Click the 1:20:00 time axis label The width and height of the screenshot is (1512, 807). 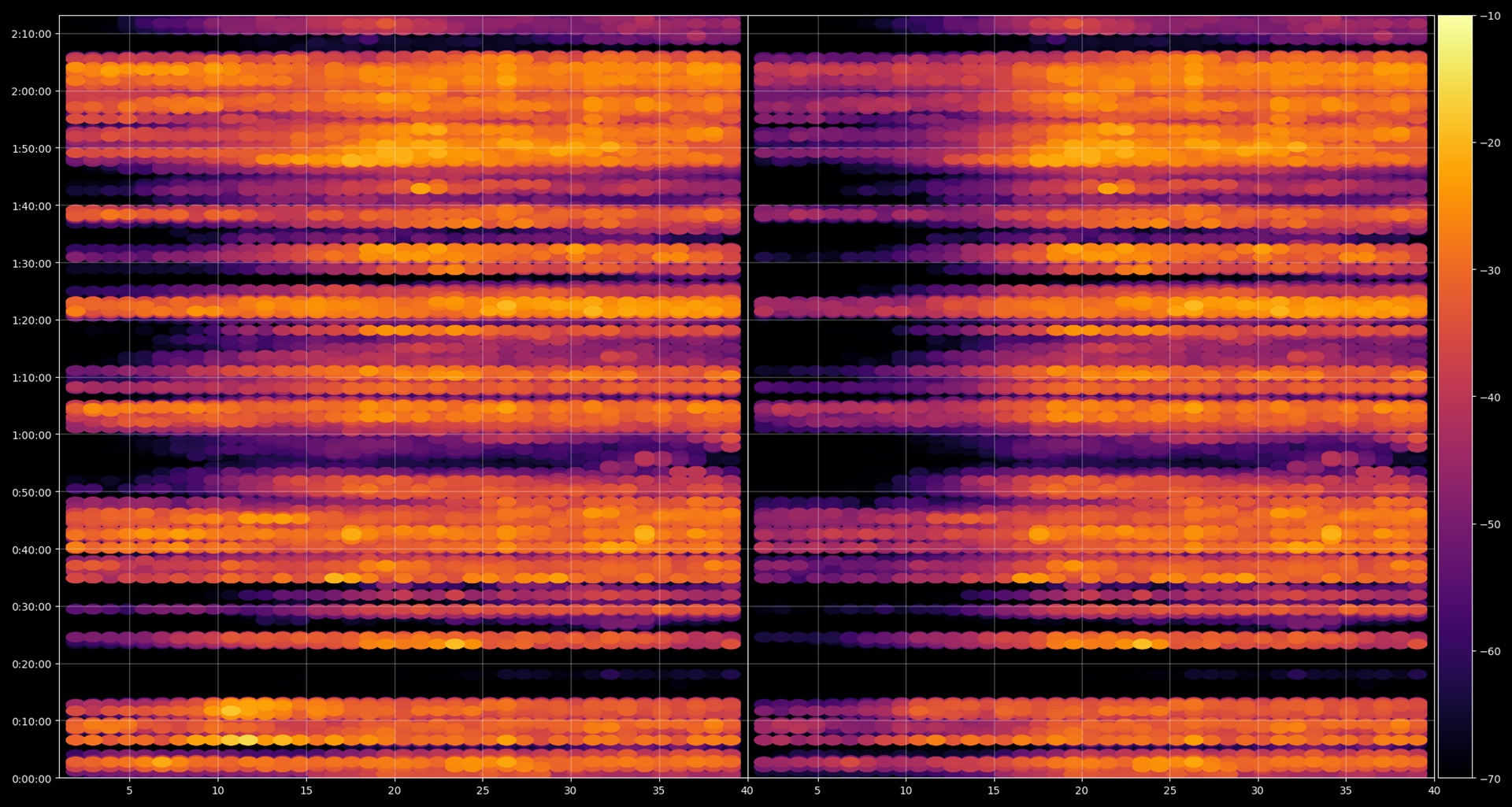coord(31,320)
